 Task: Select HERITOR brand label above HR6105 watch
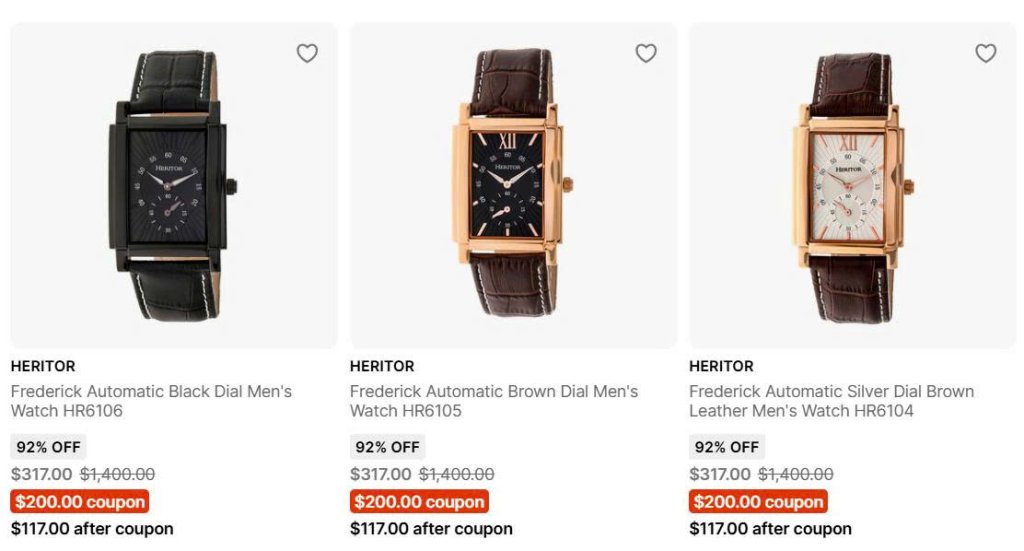[382, 366]
